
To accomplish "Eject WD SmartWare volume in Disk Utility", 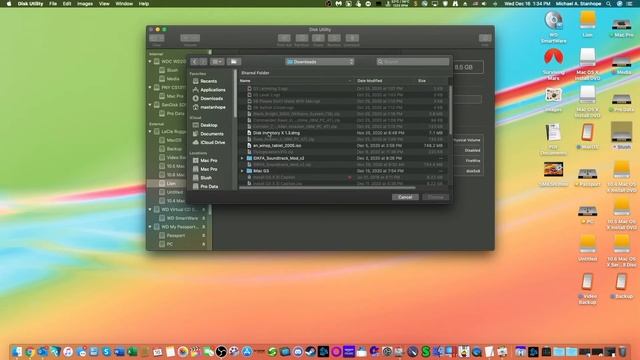I will (204, 218).
